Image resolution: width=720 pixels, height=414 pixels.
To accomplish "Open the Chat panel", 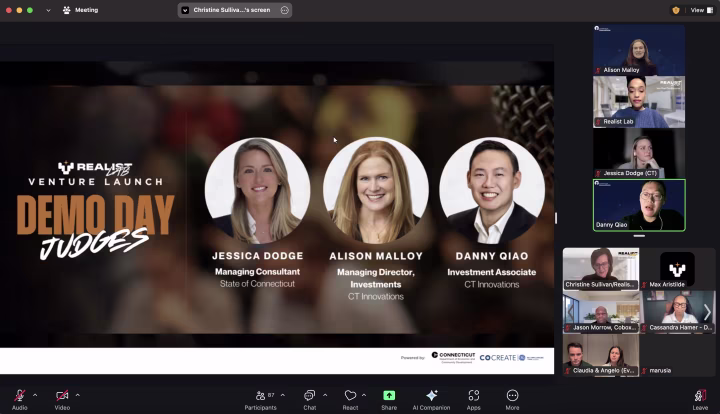I will pyautogui.click(x=309, y=399).
